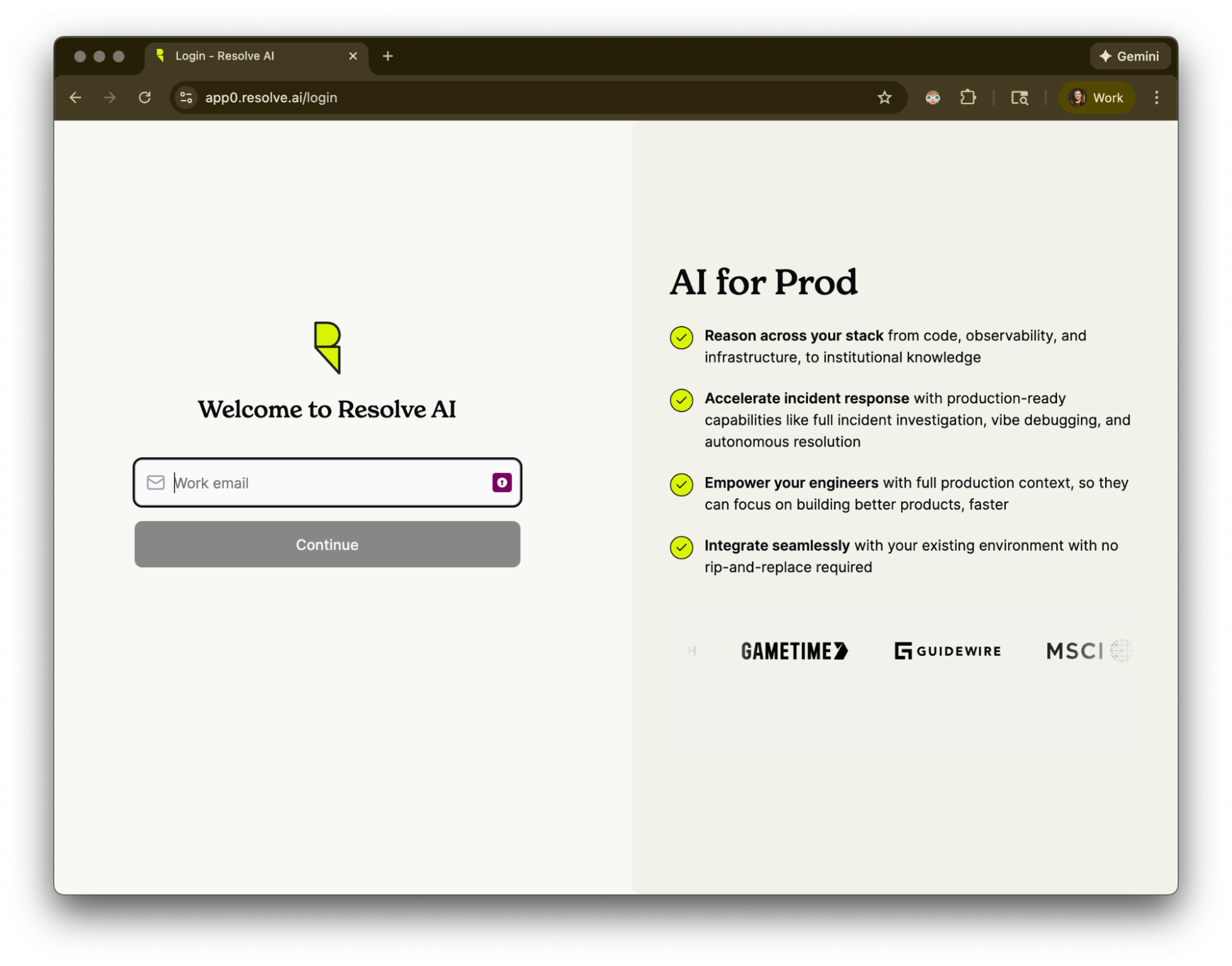The image size is (1232, 966).
Task: Click 'Integrate seamlessly' text
Action: point(777,546)
